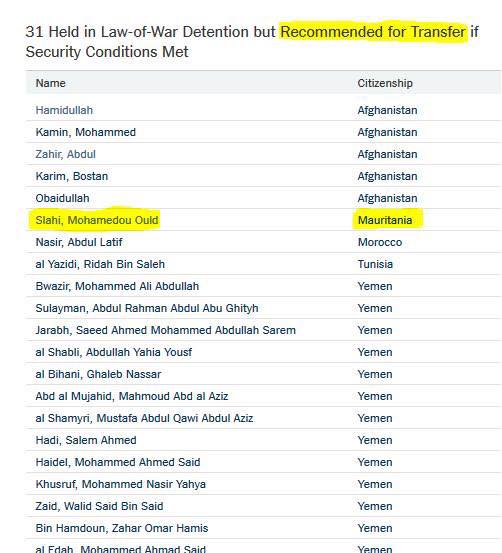Select Nasir, Abdul Latif in the list
Screen dimensions: 502x553
click(x=79, y=242)
